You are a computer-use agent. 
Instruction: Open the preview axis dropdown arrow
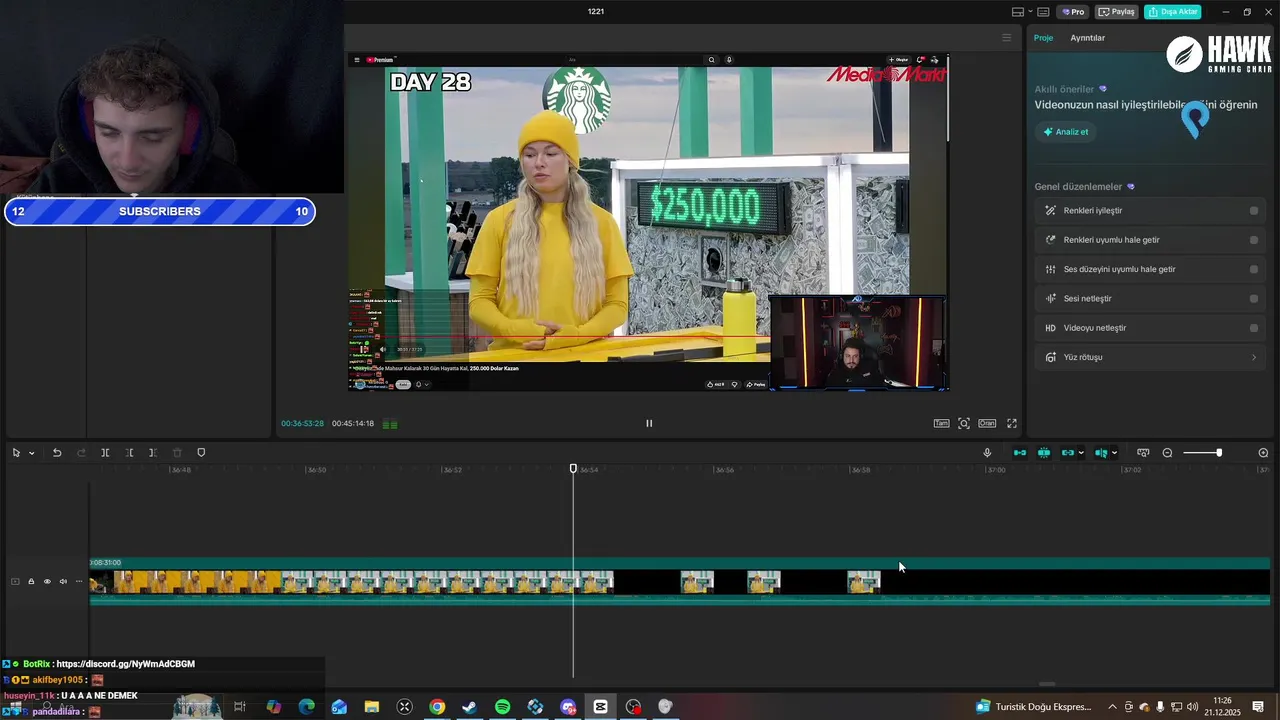click(1114, 453)
